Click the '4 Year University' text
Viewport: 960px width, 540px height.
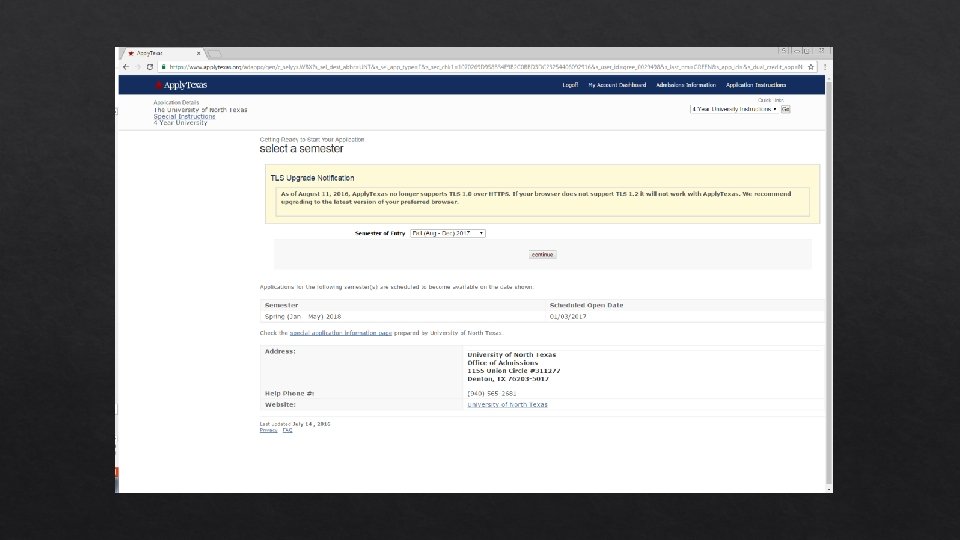coord(180,123)
